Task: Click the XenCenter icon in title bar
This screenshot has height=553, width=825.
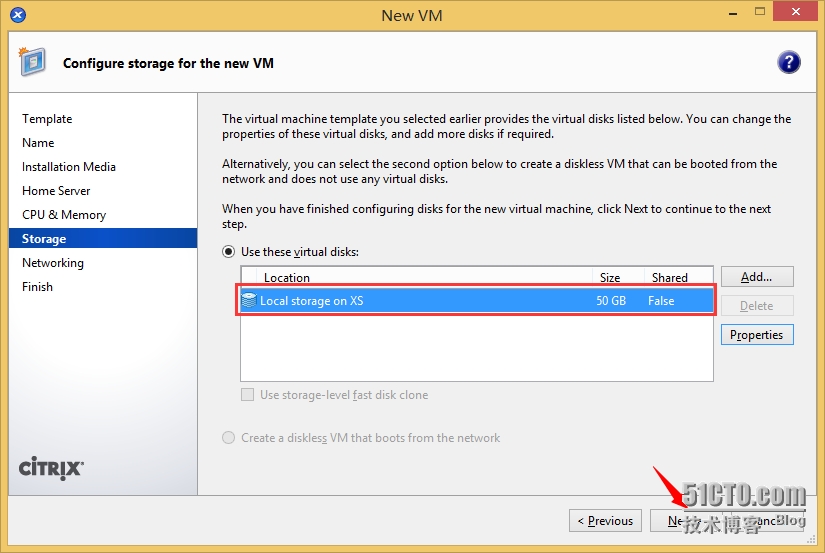Action: point(18,15)
